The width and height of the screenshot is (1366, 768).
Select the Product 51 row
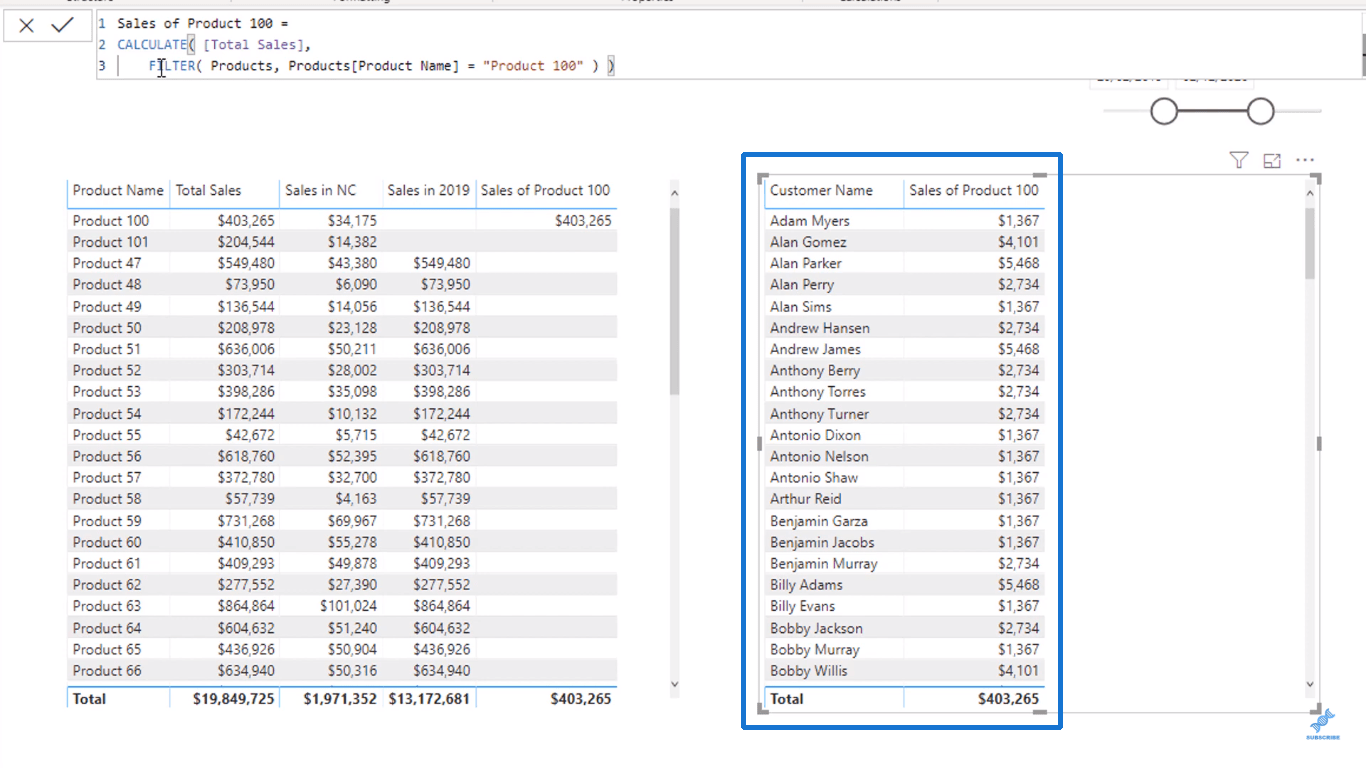[342, 349]
